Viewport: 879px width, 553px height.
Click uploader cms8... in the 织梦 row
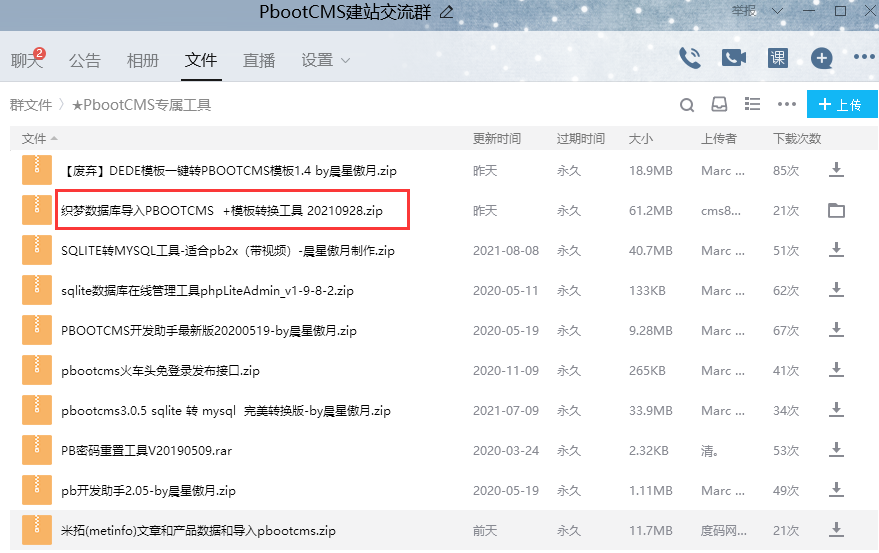click(721, 211)
